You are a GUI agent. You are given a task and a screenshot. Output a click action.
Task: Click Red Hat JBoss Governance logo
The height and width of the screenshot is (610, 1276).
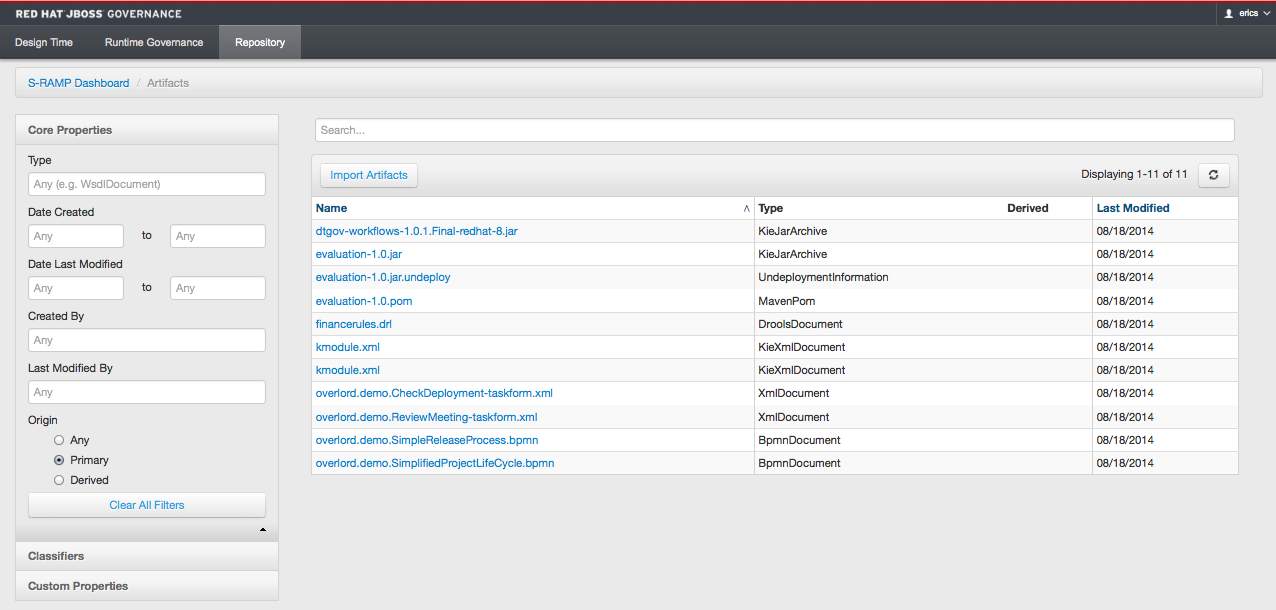[99, 14]
